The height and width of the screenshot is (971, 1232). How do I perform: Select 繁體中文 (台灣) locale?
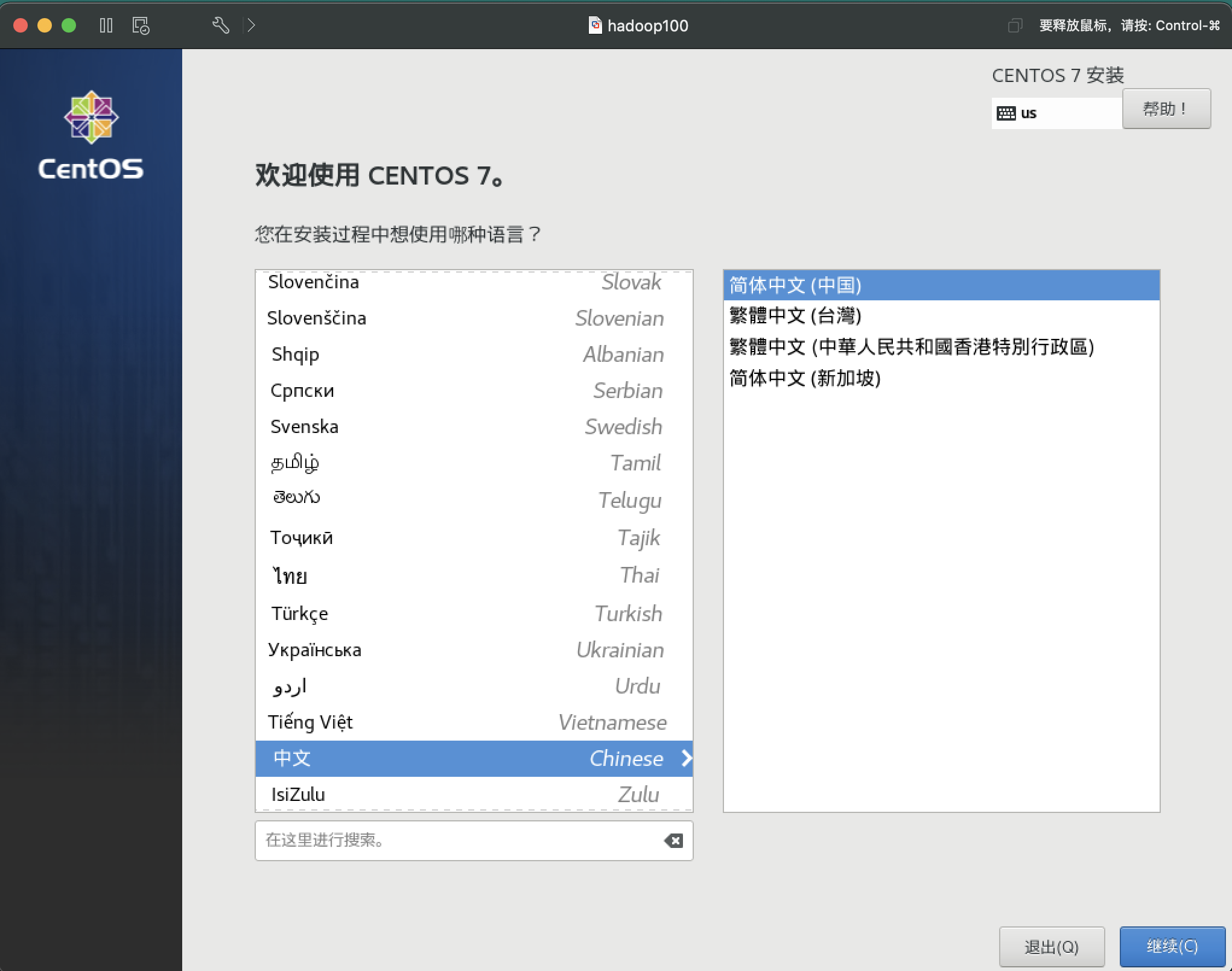pyautogui.click(x=941, y=315)
